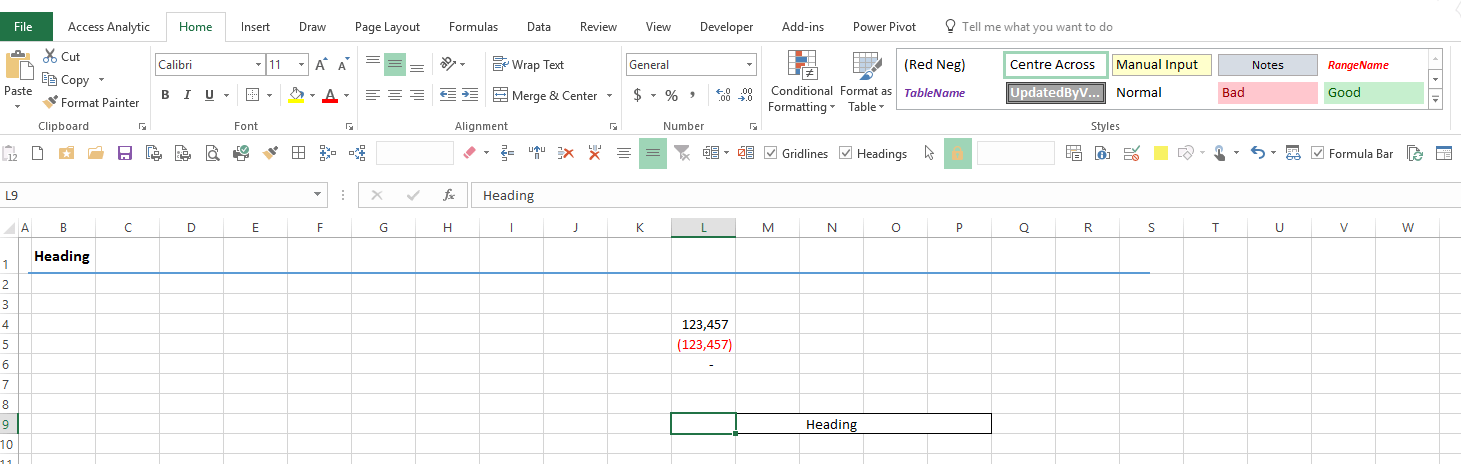
Task: Expand the Merge & Center dropdown arrow
Action: coord(608,96)
